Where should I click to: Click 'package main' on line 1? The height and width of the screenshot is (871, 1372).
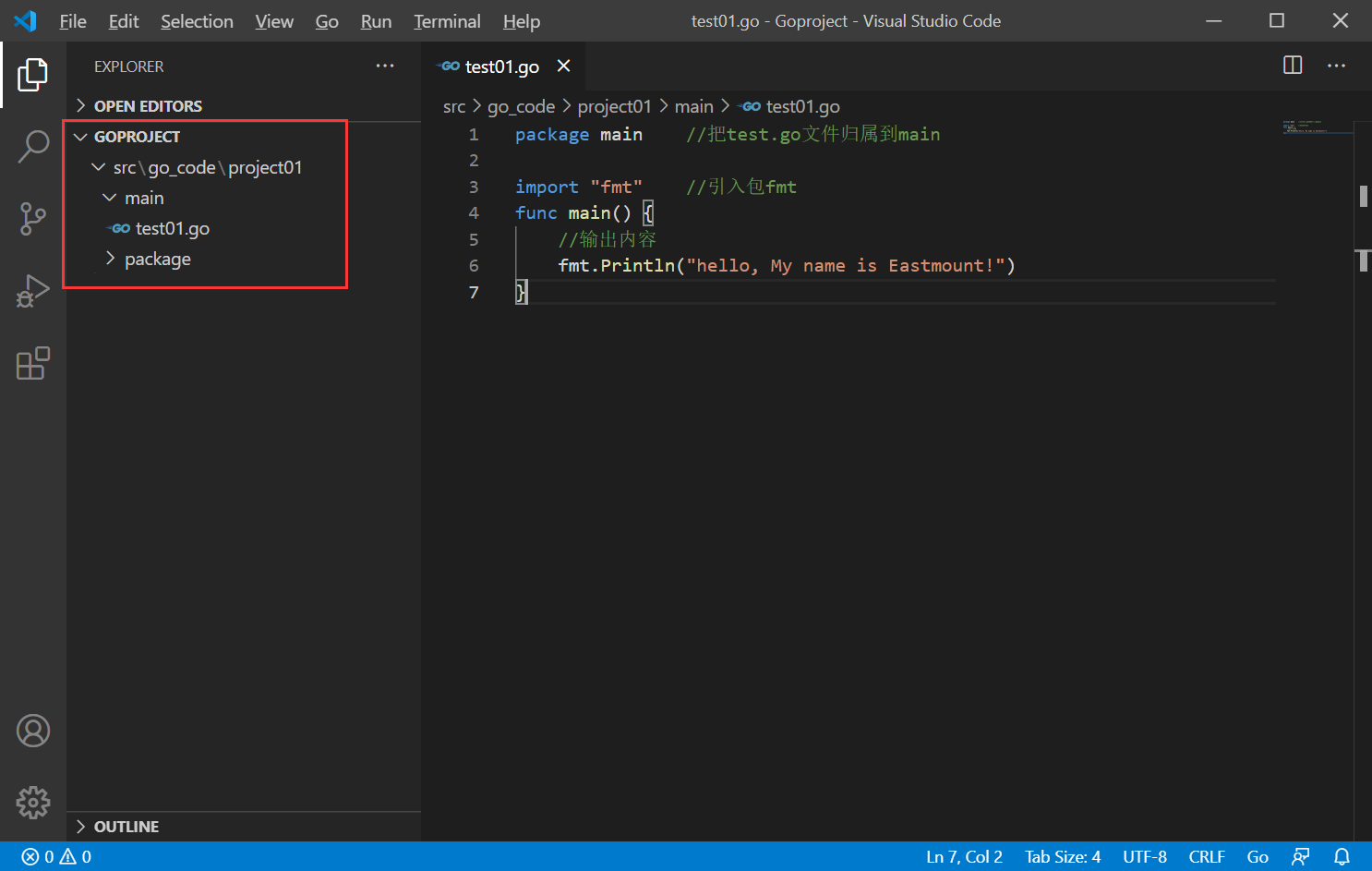click(578, 135)
